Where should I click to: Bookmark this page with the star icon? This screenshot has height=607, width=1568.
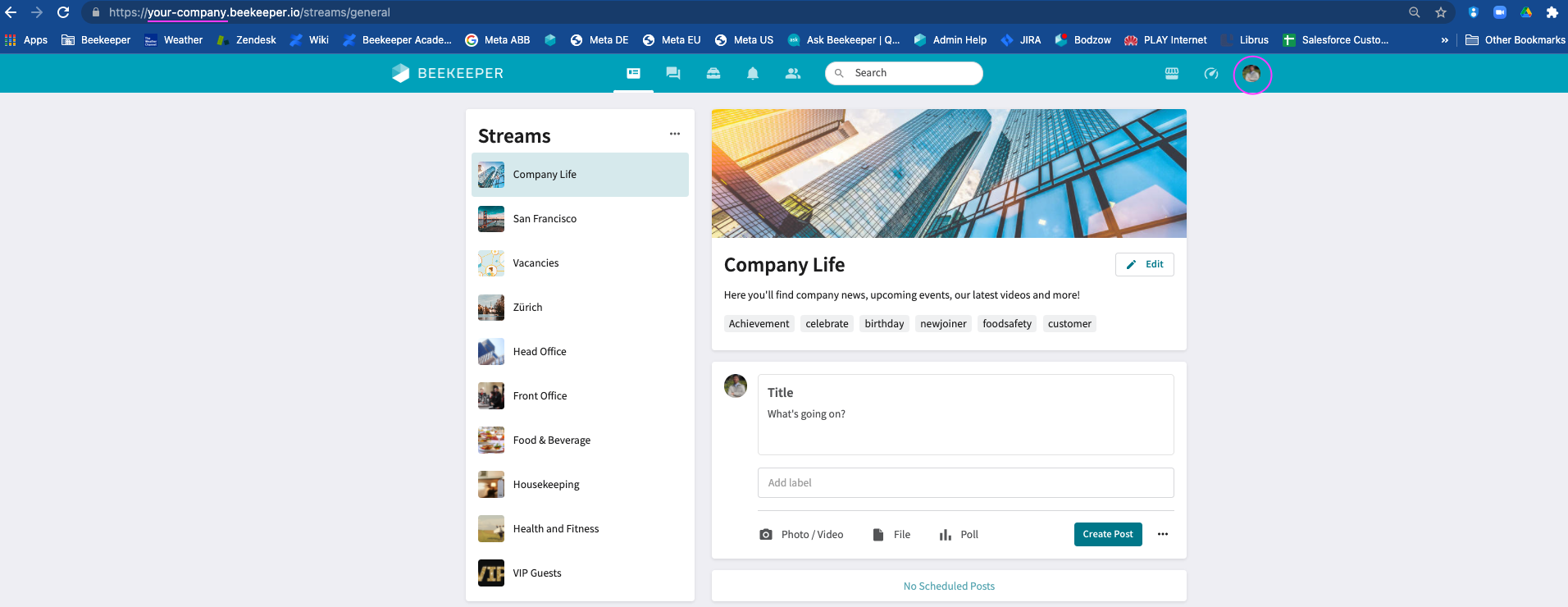[x=1440, y=12]
